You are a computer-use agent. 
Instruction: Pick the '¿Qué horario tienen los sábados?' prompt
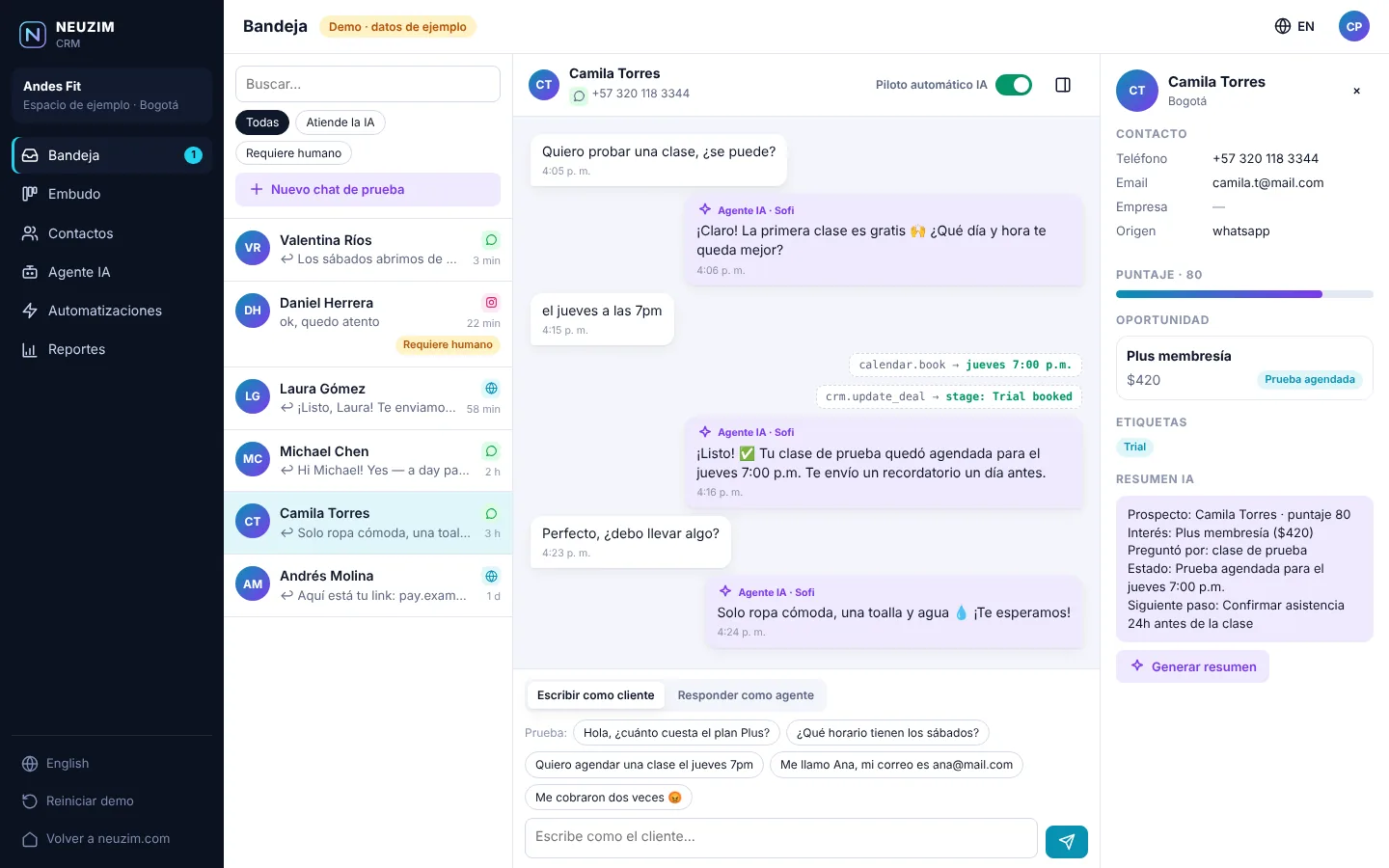click(x=887, y=733)
